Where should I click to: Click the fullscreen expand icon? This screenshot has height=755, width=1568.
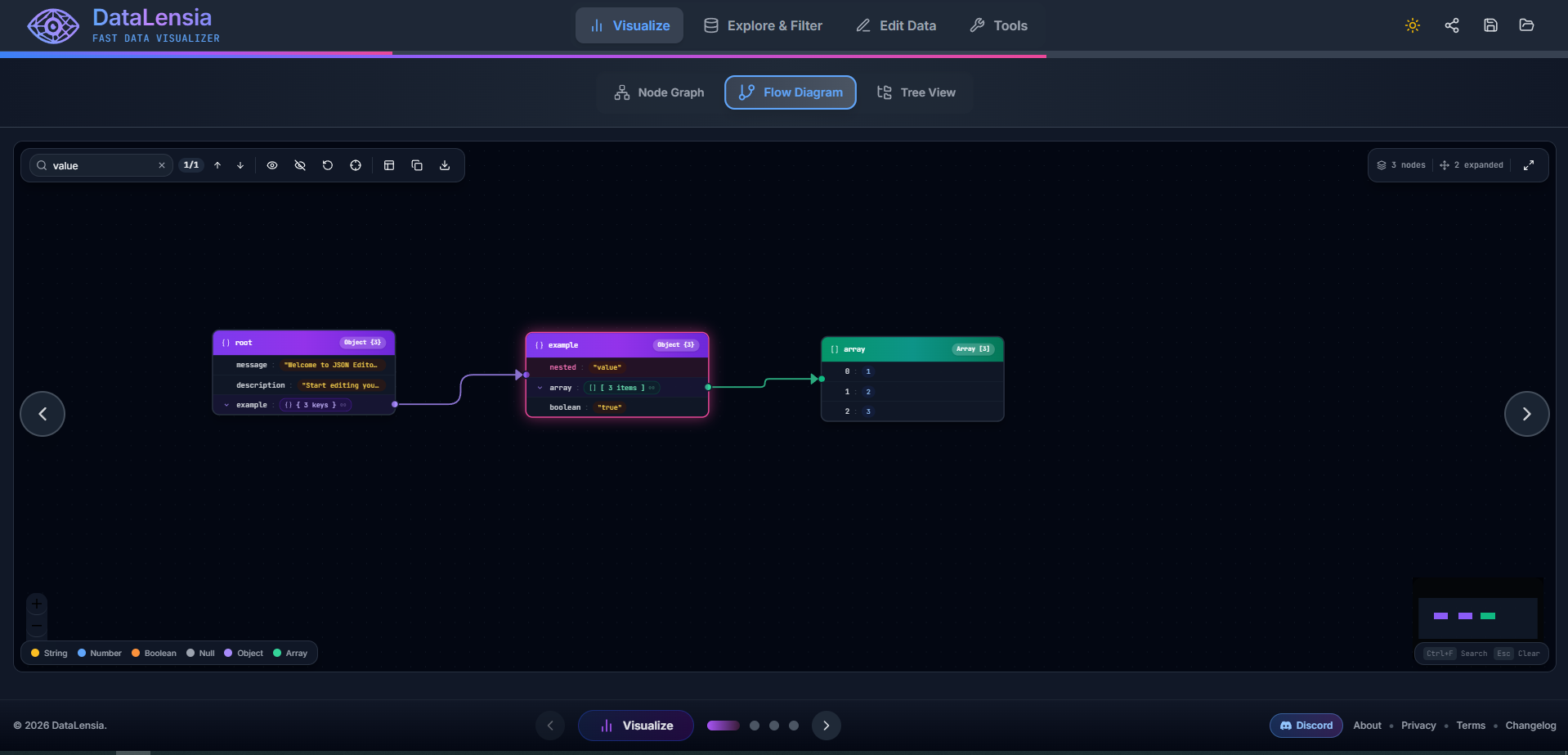[1529, 165]
